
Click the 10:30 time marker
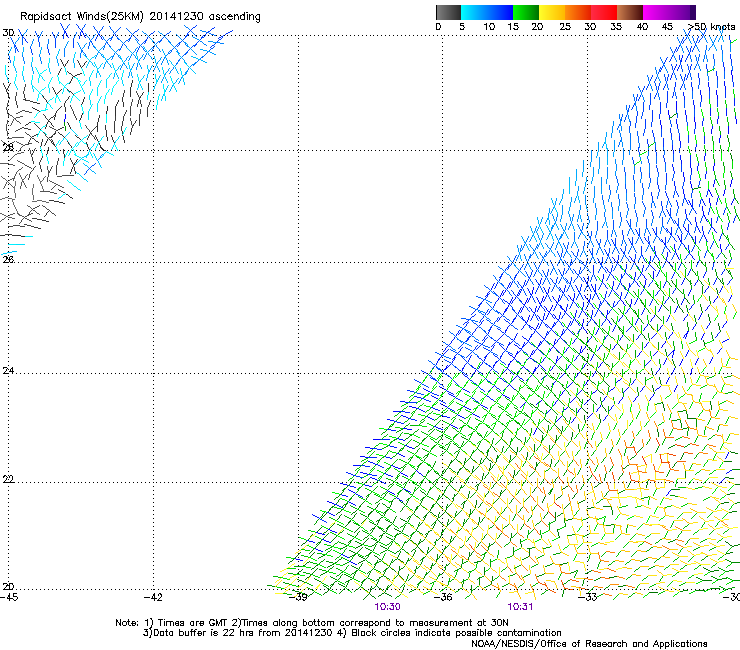pos(387,607)
